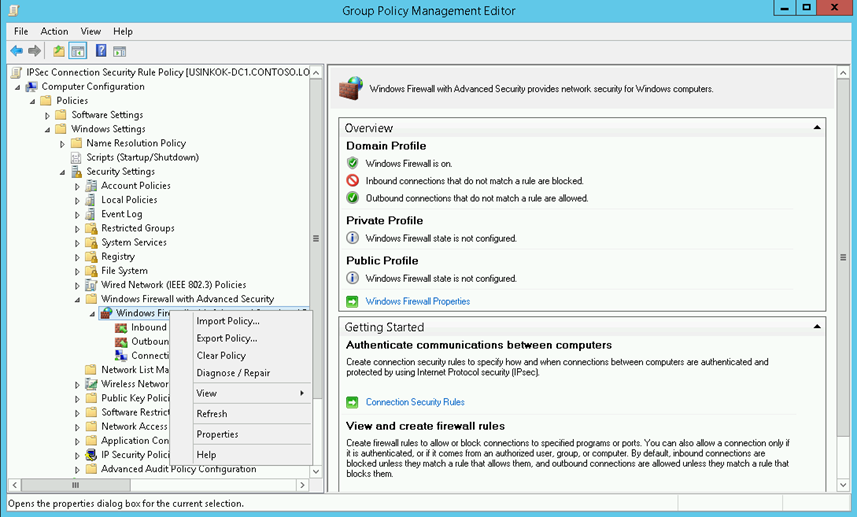Toggle the Show/Hide Console Tree icon
This screenshot has width=857, height=517.
point(78,51)
